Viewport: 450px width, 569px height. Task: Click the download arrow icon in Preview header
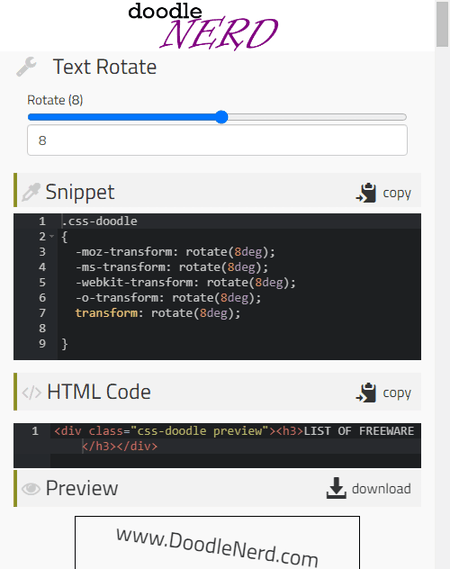point(336,488)
